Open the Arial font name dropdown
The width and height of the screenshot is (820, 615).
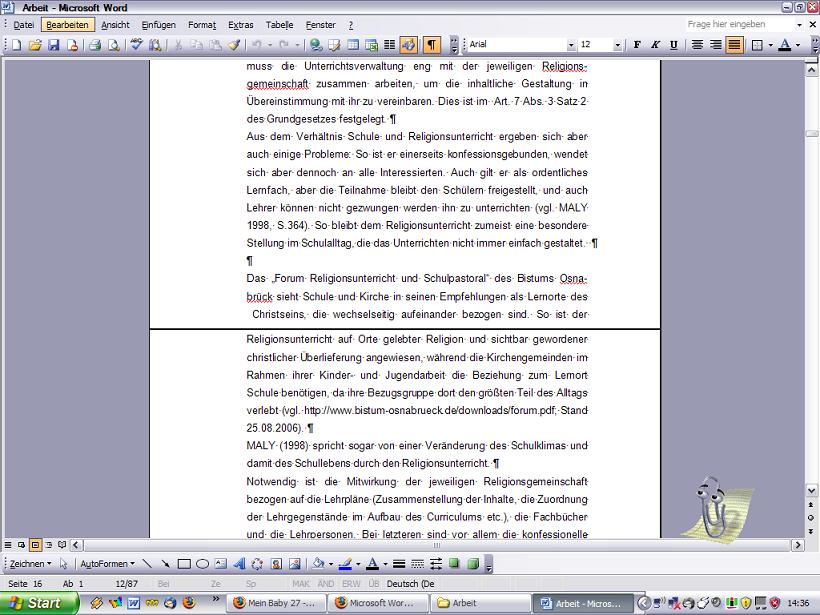571,45
